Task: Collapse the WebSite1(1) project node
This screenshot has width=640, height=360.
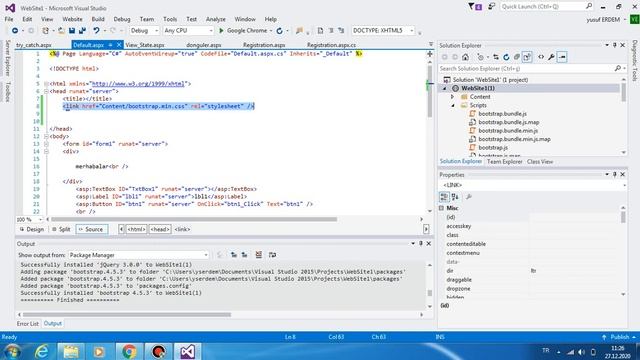Action: coord(444,89)
